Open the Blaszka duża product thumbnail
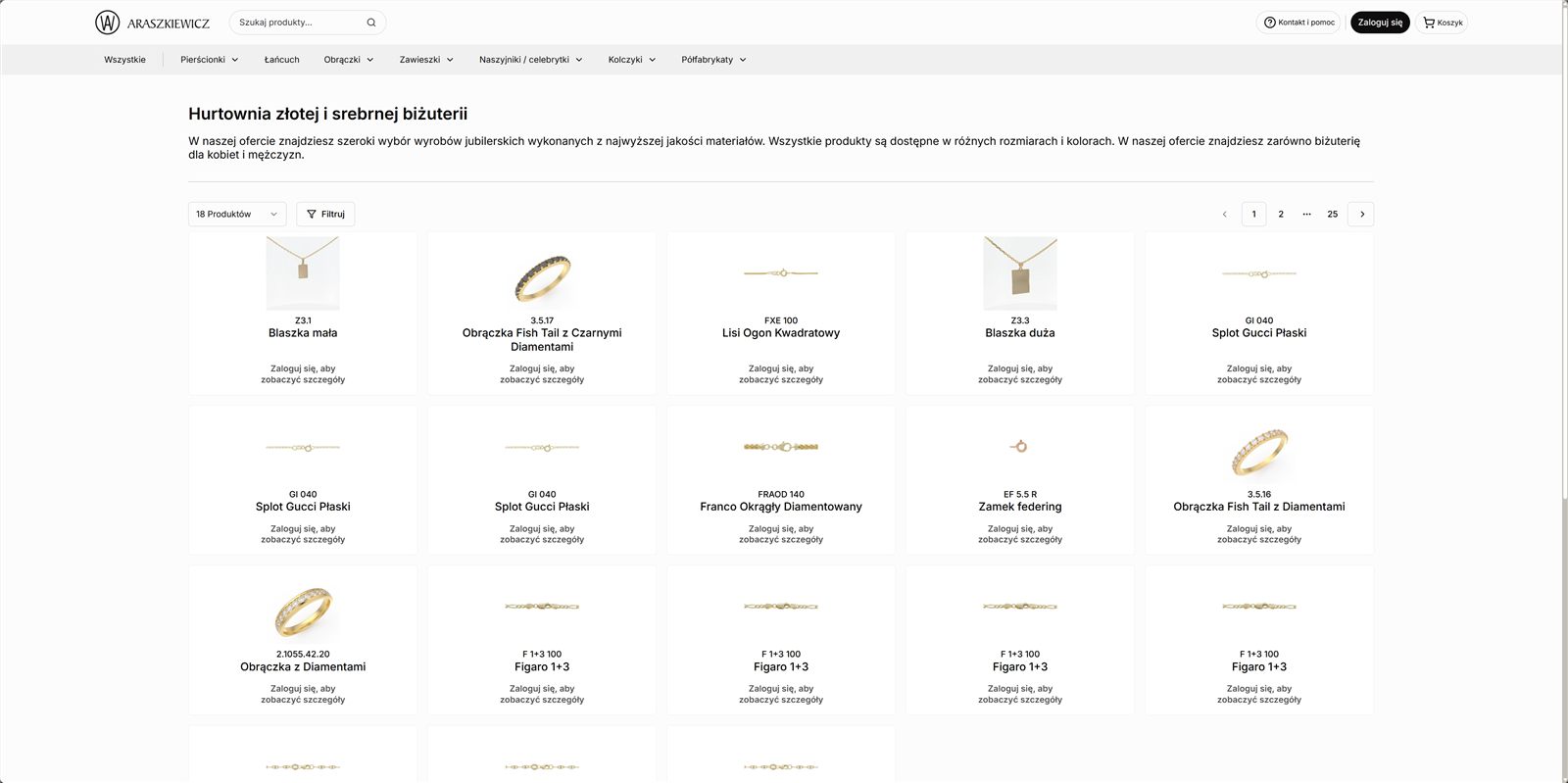This screenshot has width=1568, height=783. pyautogui.click(x=1020, y=273)
